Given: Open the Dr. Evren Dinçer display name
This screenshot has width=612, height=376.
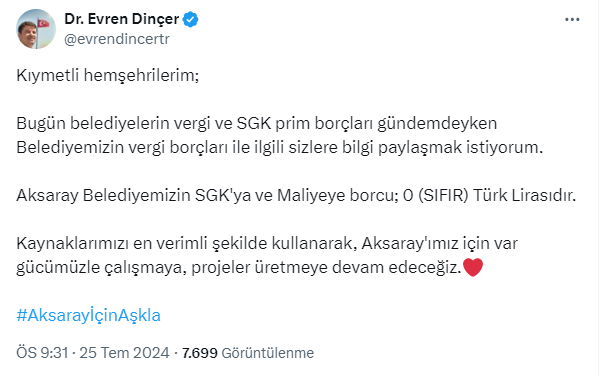Looking at the screenshot, I should (x=121, y=19).
